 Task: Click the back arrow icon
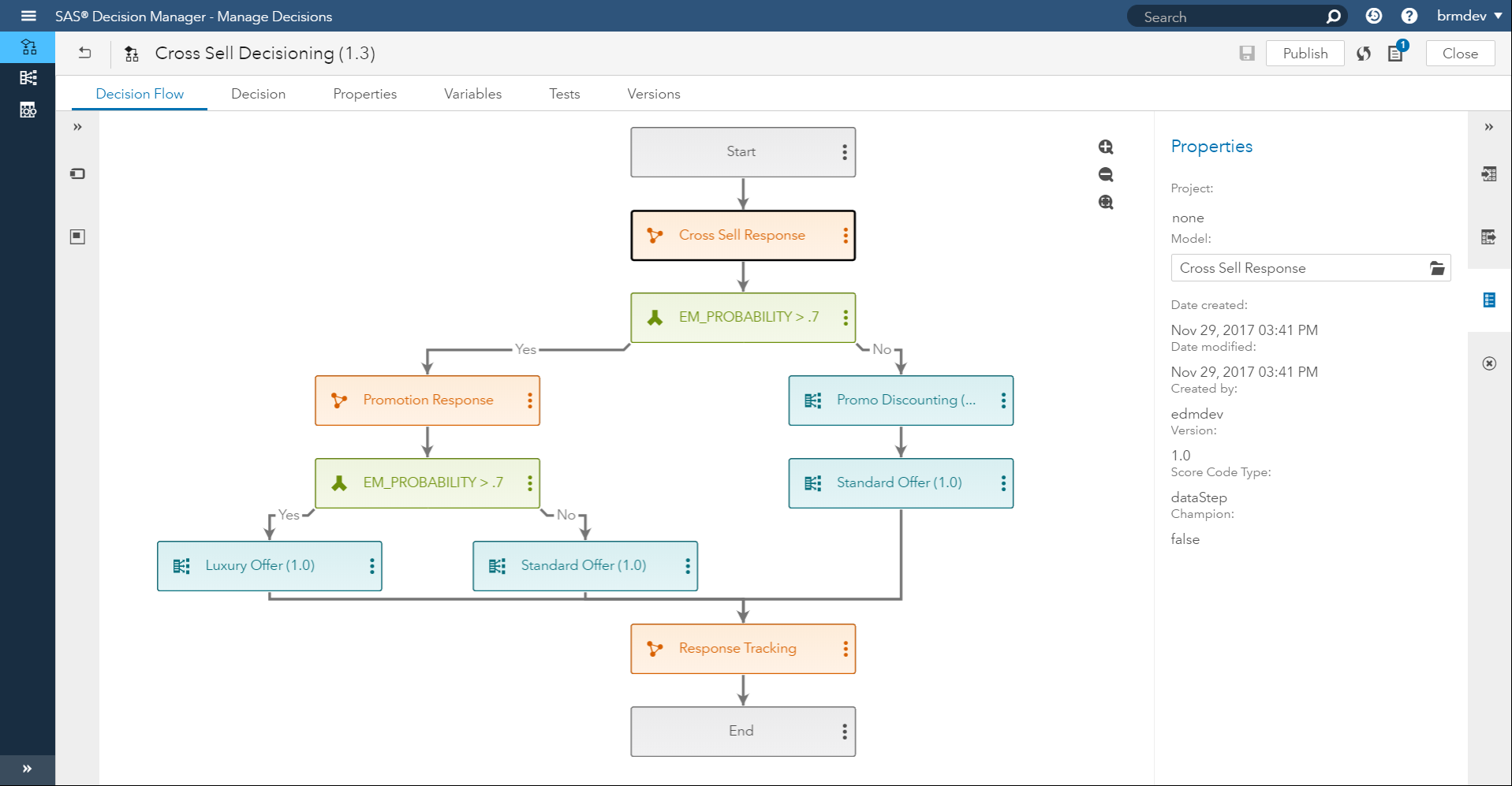point(85,53)
